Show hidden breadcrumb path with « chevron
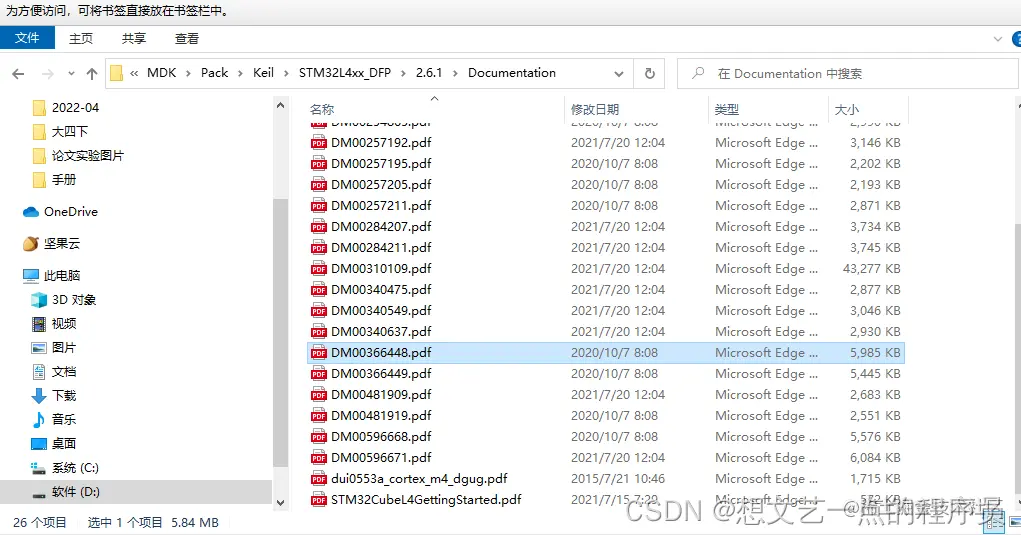 (133, 74)
